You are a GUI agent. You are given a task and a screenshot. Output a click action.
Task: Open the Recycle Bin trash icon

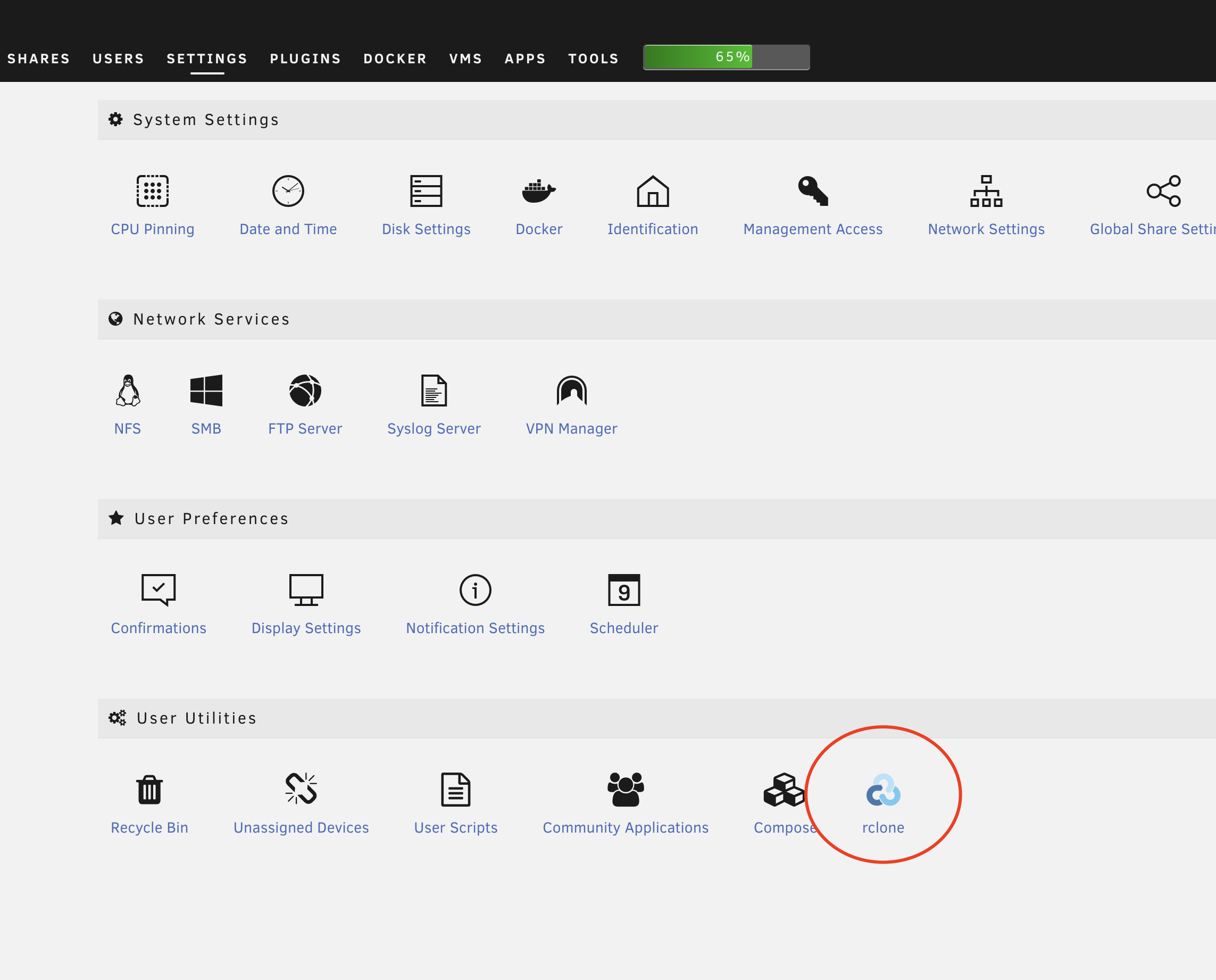(149, 789)
